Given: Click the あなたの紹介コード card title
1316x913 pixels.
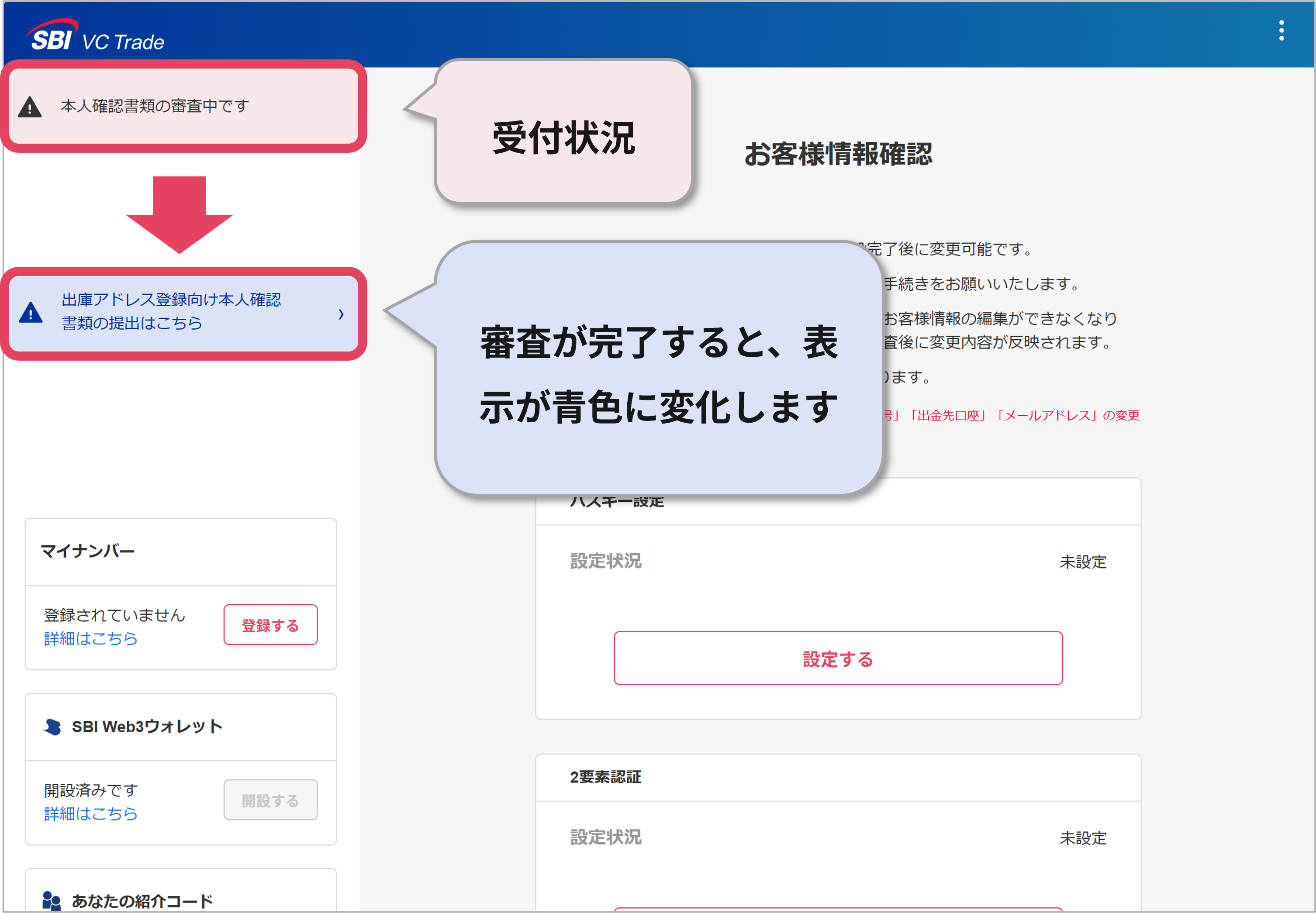Looking at the screenshot, I should [x=142, y=901].
